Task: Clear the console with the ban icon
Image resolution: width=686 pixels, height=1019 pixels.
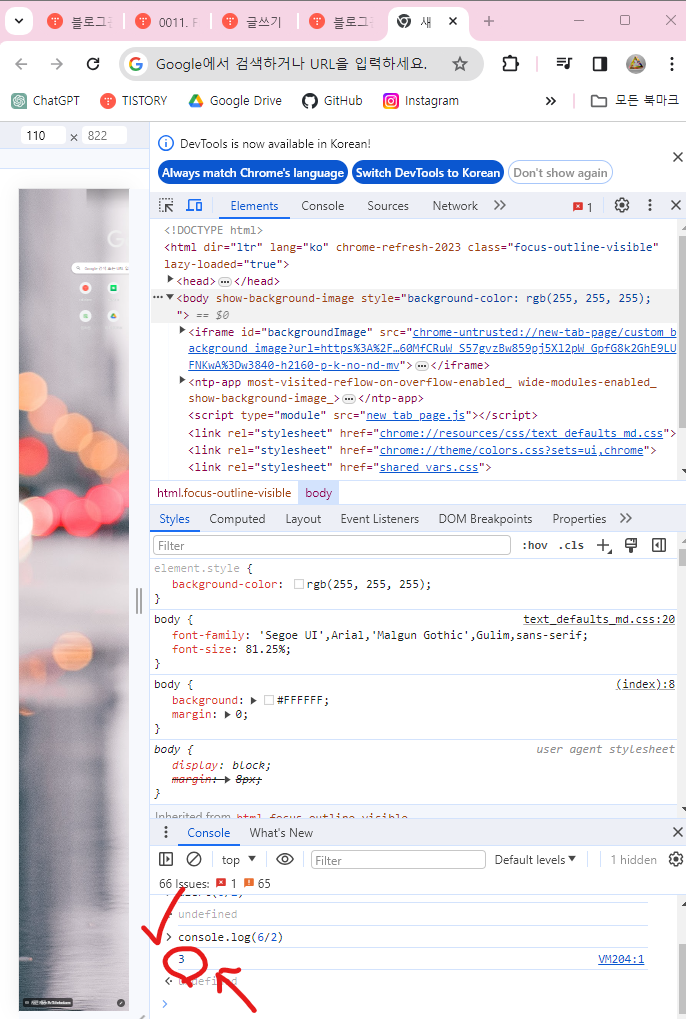Action: [194, 859]
